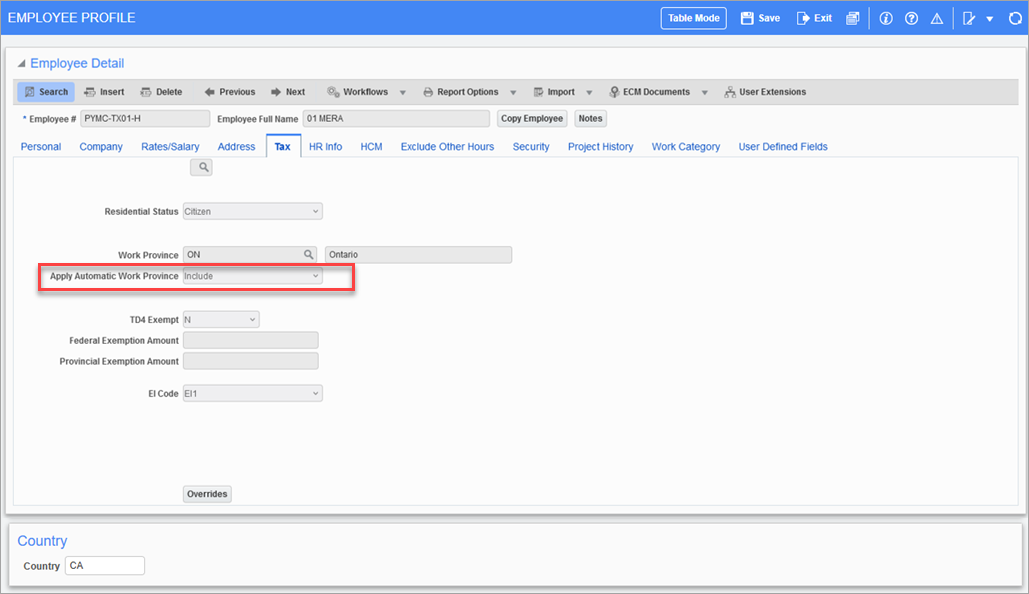The height and width of the screenshot is (594, 1029).
Task: Collapse the Employee Detail section
Action: point(22,64)
